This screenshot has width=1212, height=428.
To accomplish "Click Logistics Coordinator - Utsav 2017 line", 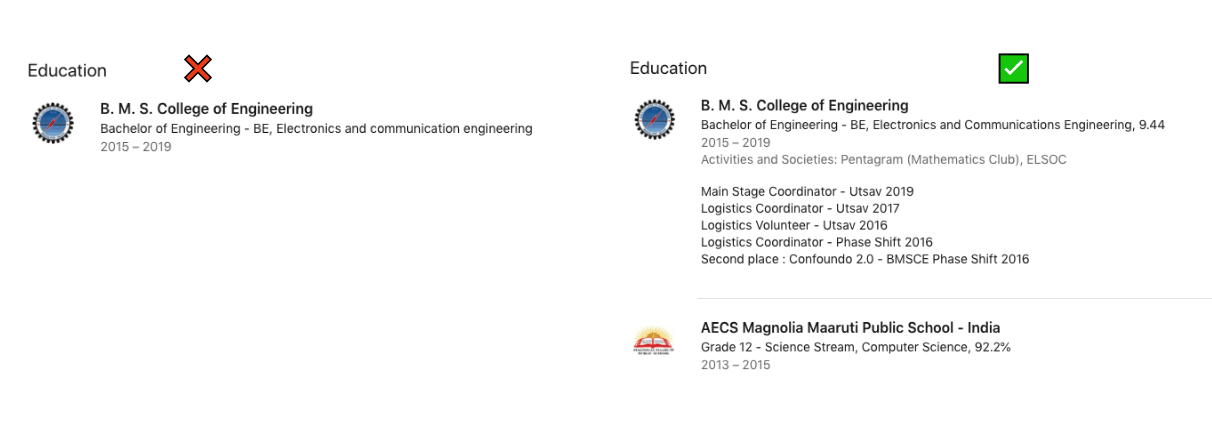I will [800, 208].
